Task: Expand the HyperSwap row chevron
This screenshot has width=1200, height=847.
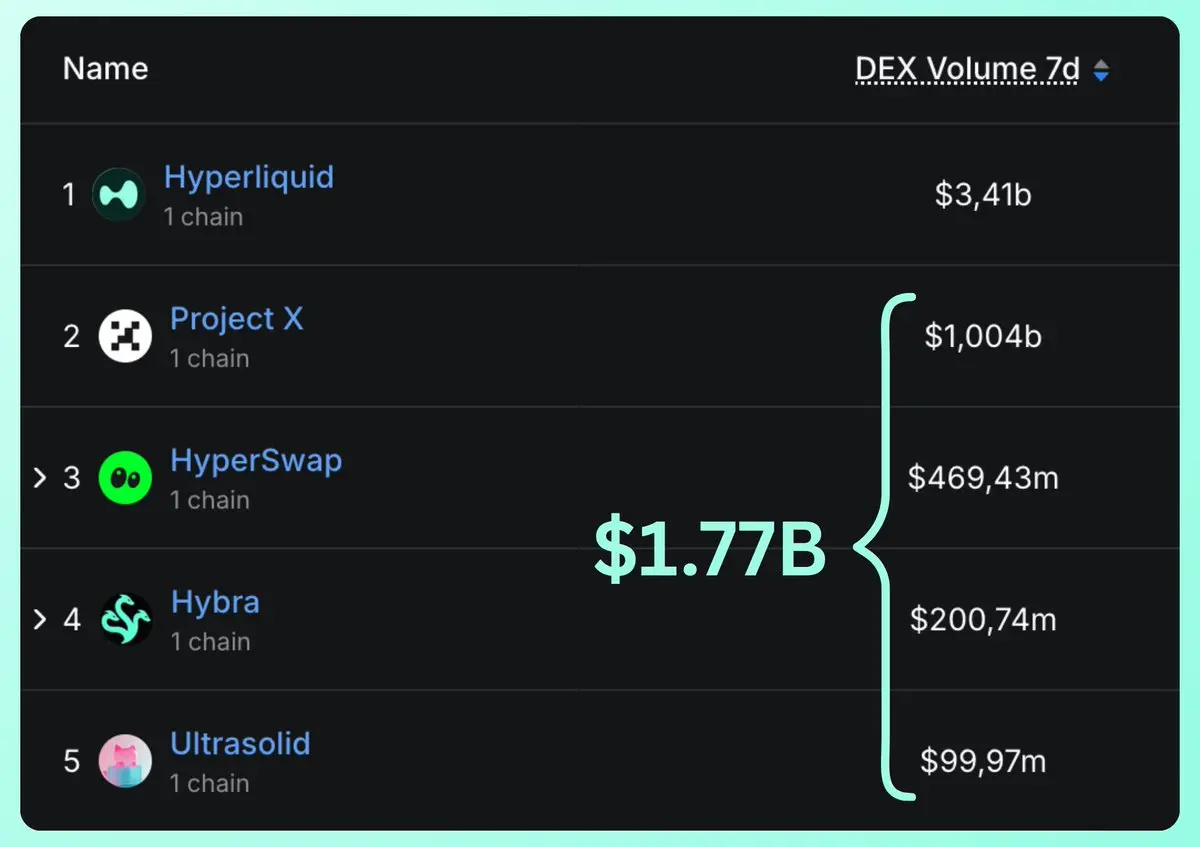Action: pos(40,478)
